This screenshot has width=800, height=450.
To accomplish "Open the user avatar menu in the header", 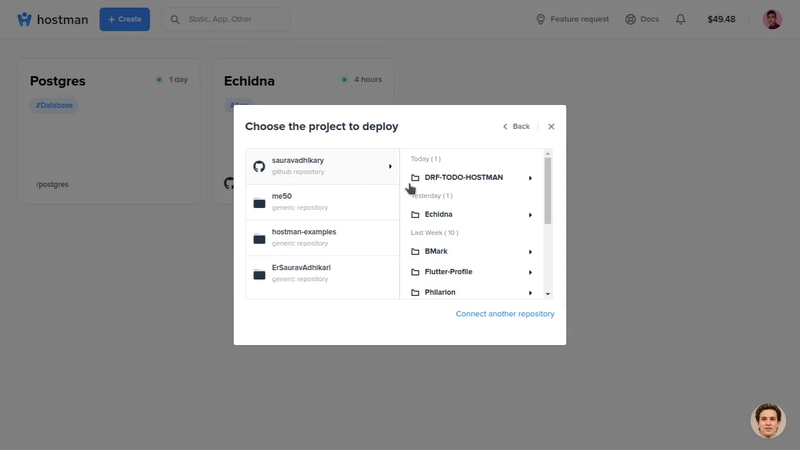I will click(772, 19).
